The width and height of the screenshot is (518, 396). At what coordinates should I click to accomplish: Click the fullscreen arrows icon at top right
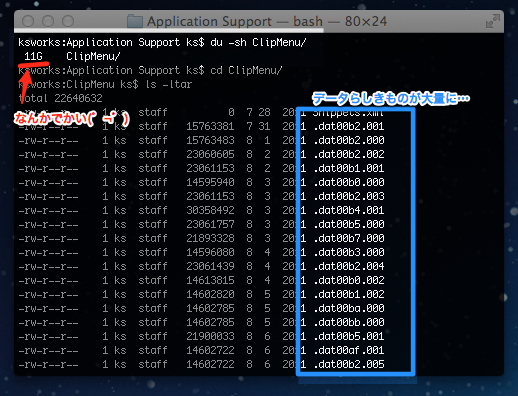493,21
